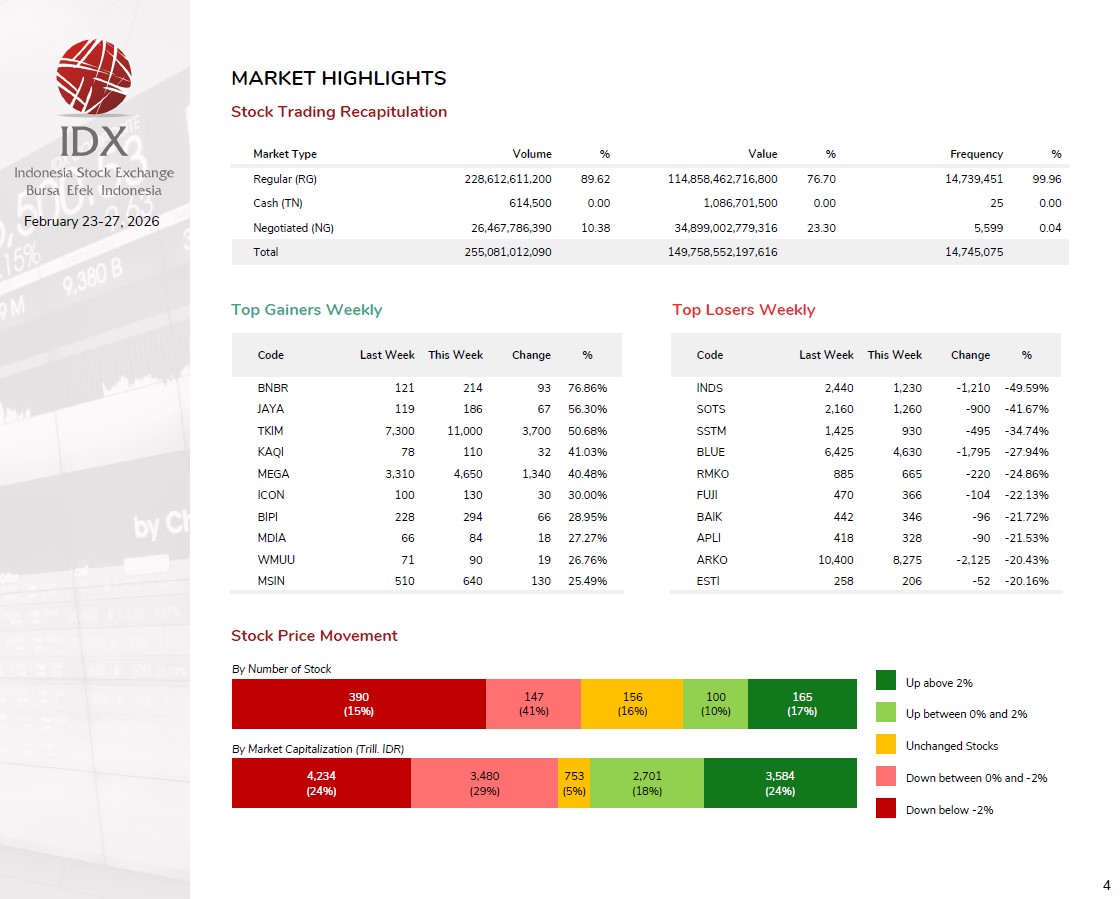Click the IDX globe logo
The image size is (1120, 899).
94,77
